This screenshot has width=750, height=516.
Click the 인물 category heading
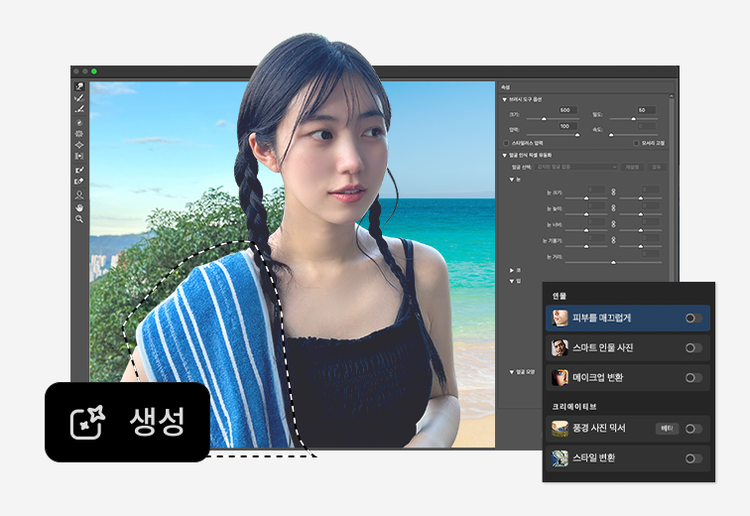tap(560, 296)
